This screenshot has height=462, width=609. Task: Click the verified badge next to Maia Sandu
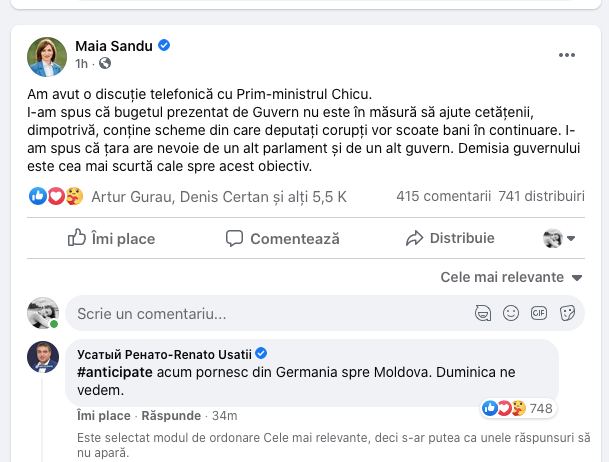coord(165,46)
